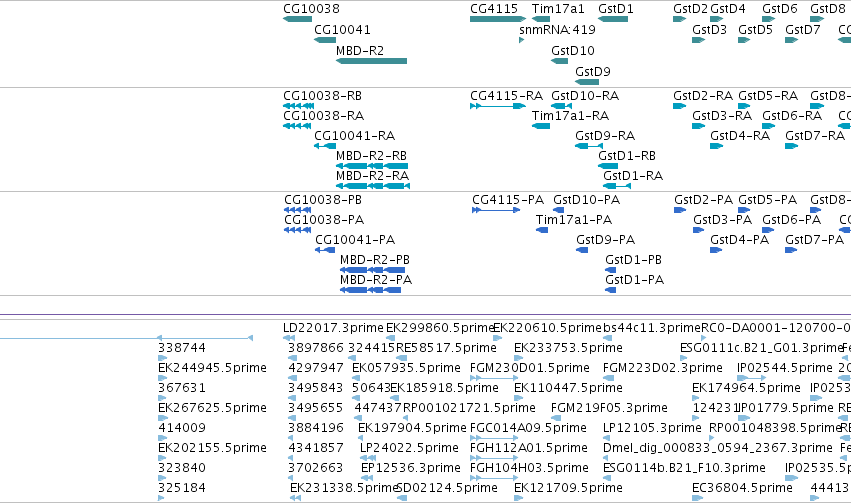Select the GstD9-RA transcript label
Image resolution: width=851 pixels, height=503 pixels.
[x=605, y=136]
